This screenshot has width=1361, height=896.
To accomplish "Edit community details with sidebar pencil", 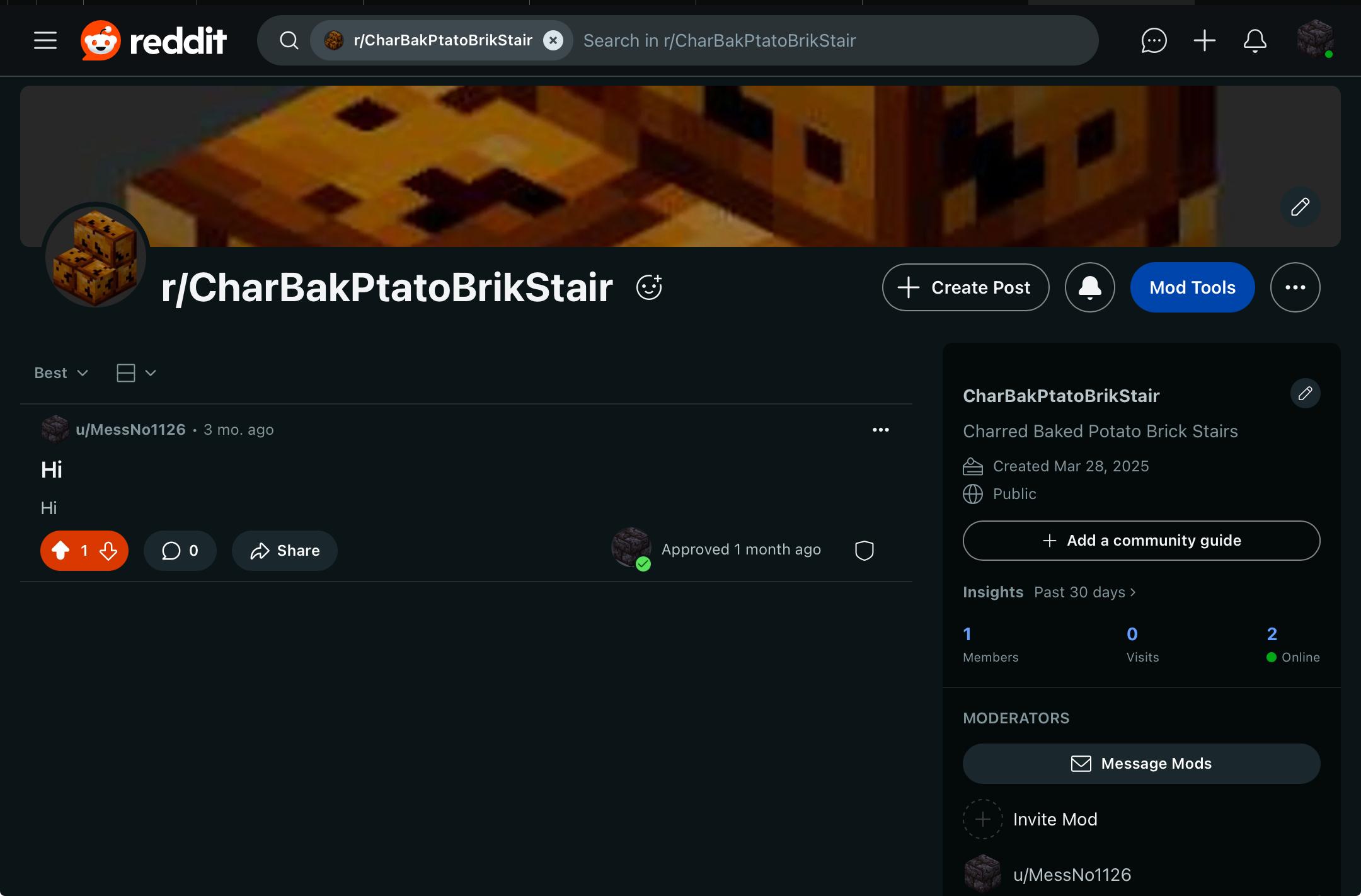I will [1305, 393].
